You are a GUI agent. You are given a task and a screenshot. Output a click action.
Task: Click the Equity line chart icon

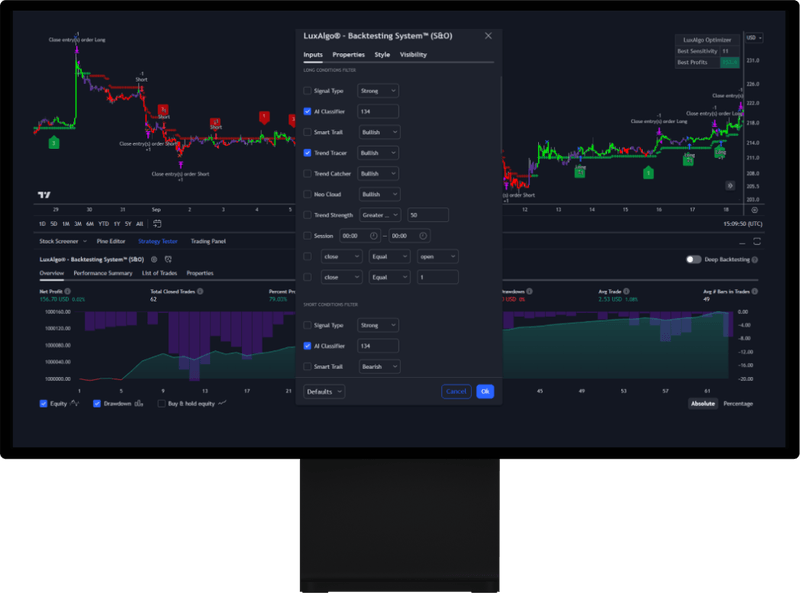pos(74,403)
